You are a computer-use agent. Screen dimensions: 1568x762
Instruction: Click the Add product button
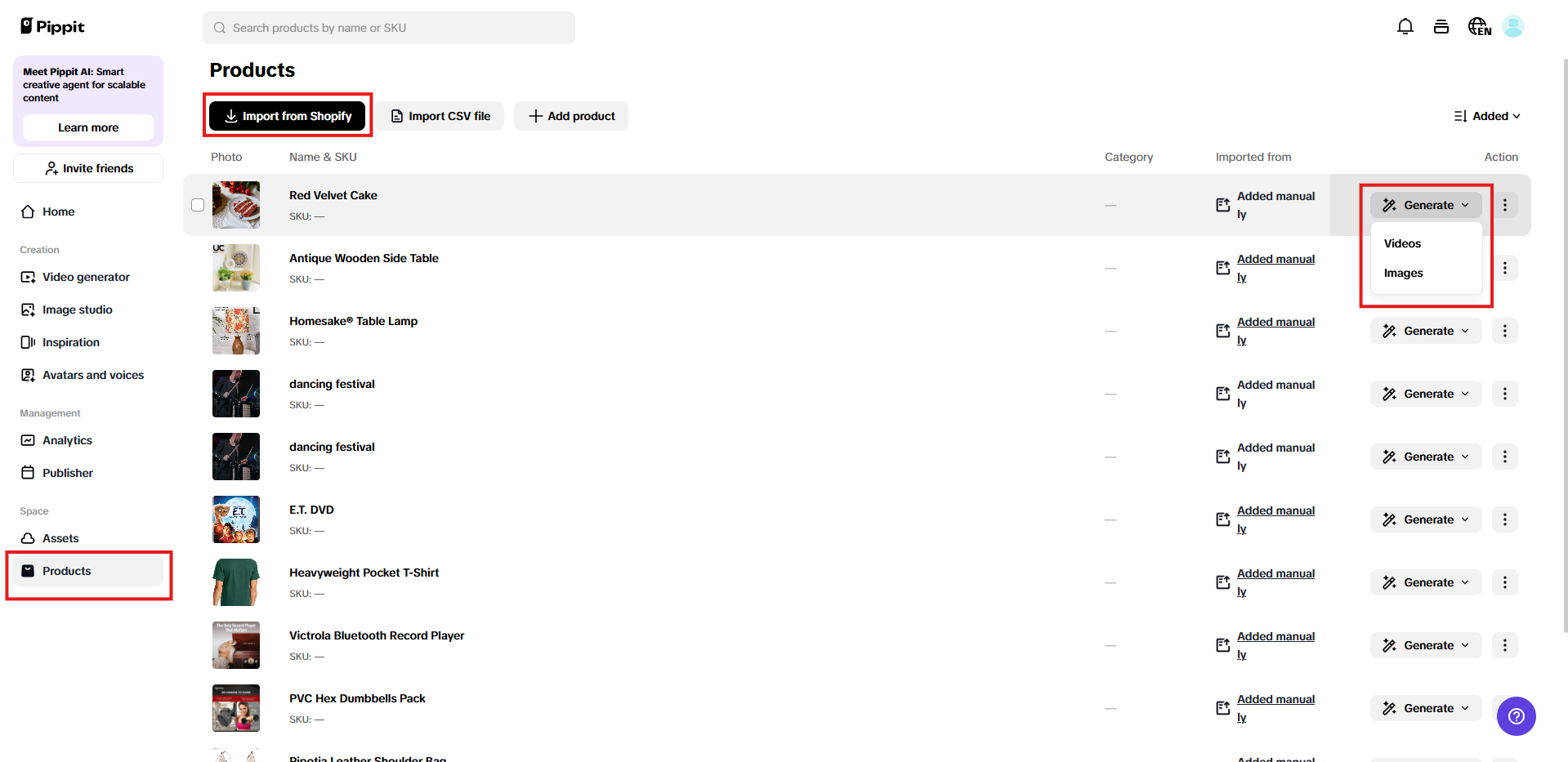pyautogui.click(x=570, y=116)
